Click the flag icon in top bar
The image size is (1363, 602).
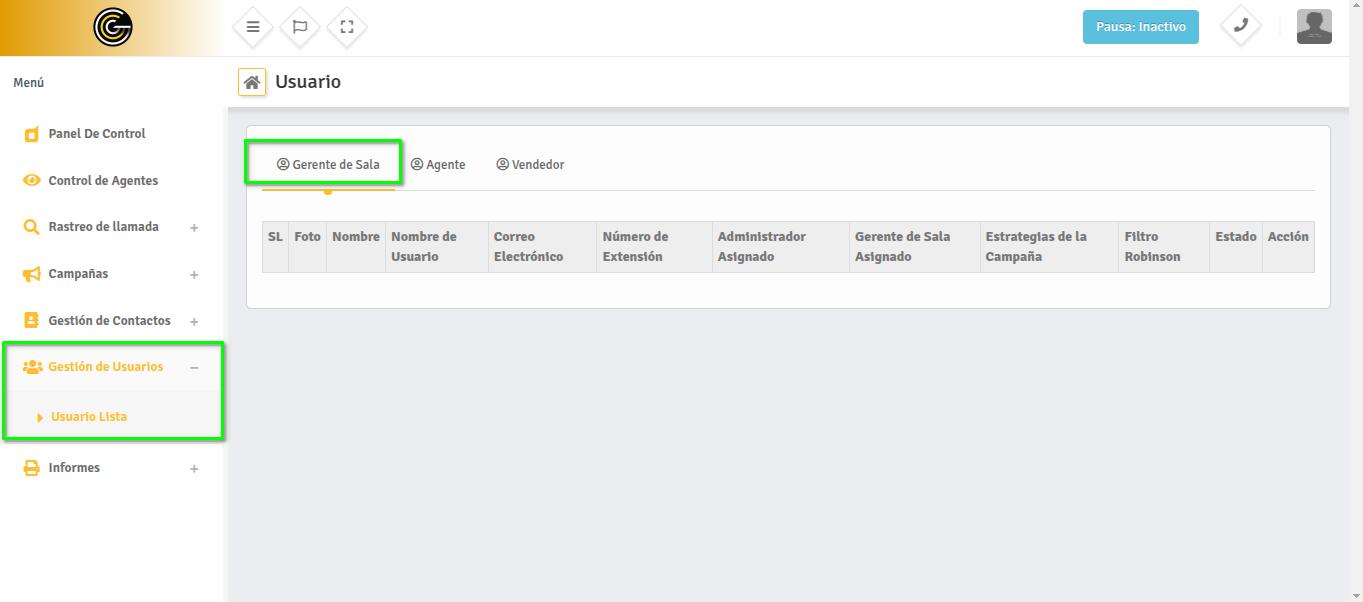[x=300, y=27]
